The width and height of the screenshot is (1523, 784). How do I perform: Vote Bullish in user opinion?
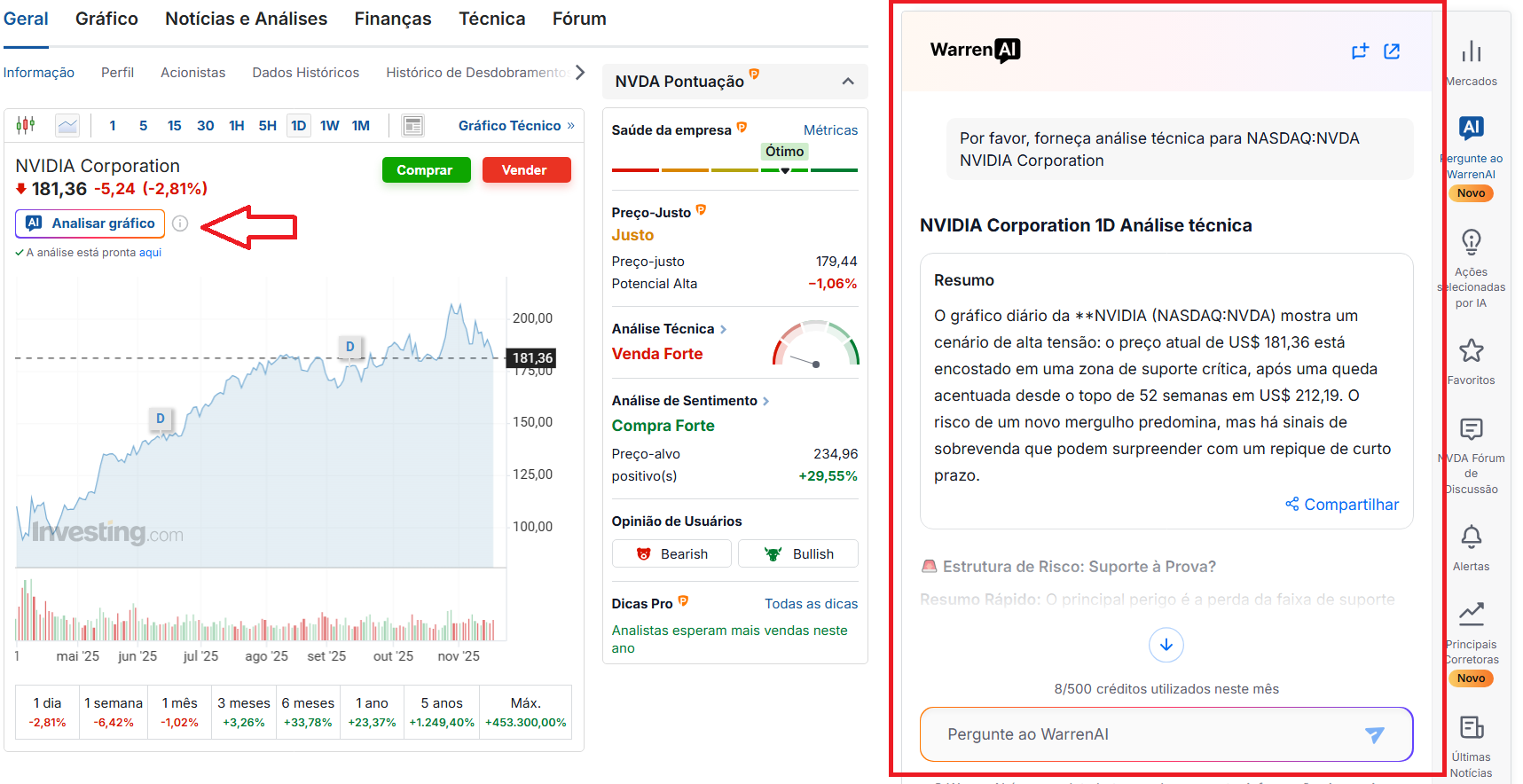tap(797, 553)
